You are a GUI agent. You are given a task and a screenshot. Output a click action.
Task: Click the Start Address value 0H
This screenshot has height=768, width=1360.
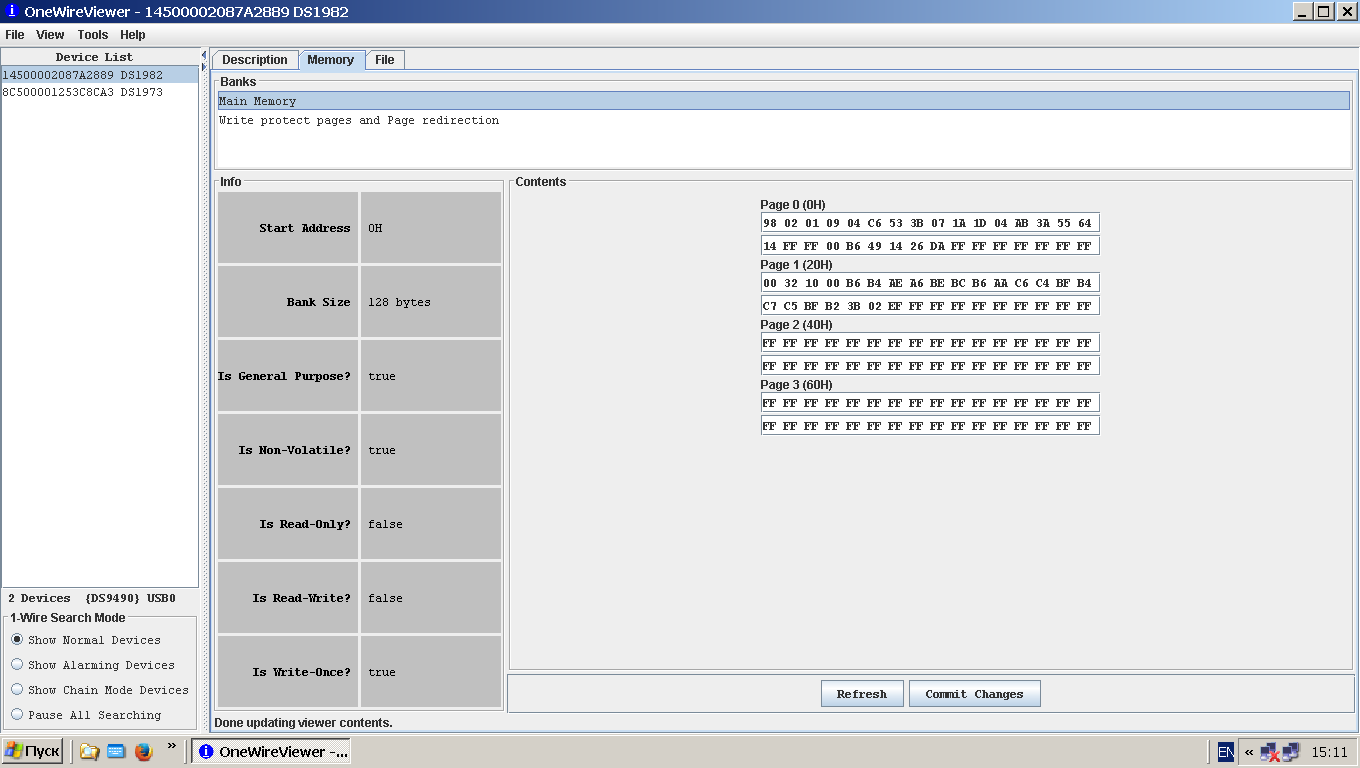coord(431,228)
